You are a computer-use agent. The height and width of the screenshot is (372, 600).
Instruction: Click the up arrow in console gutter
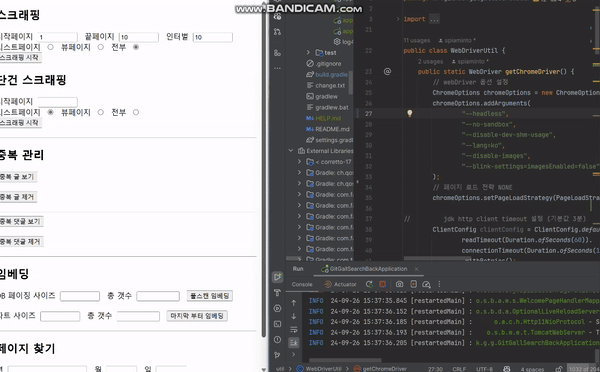click(x=293, y=303)
